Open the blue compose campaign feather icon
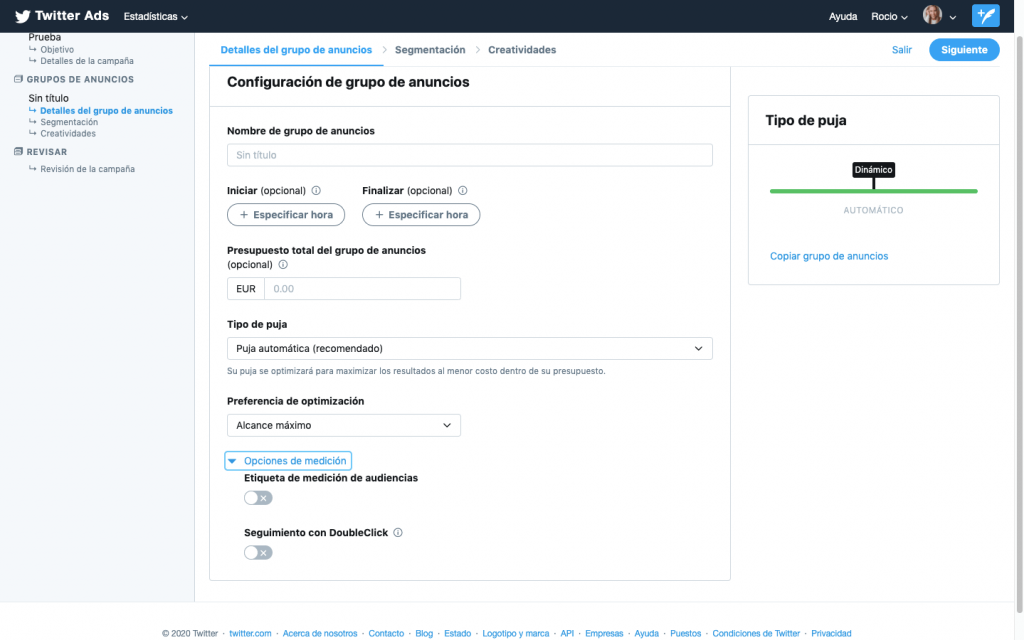Image resolution: width=1024 pixels, height=640 pixels. [x=985, y=15]
